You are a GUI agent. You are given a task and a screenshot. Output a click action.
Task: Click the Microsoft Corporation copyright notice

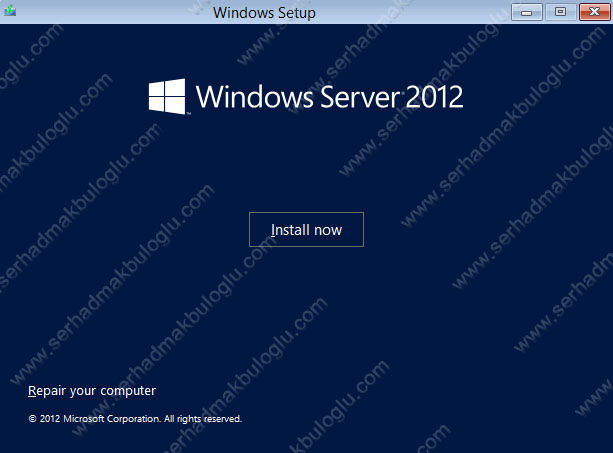(x=135, y=419)
